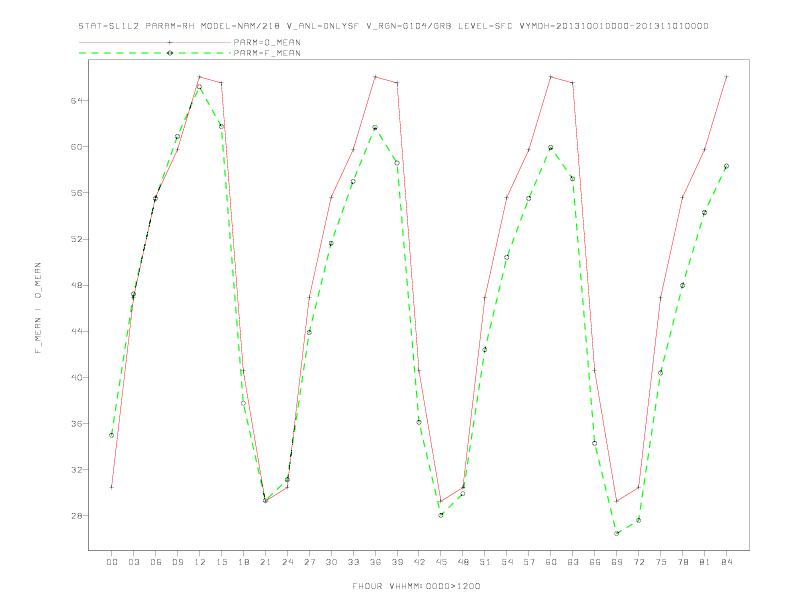The width and height of the screenshot is (792, 612).
Task: Click forecast hour 78 on the horizontal axis
Action: pos(683,562)
